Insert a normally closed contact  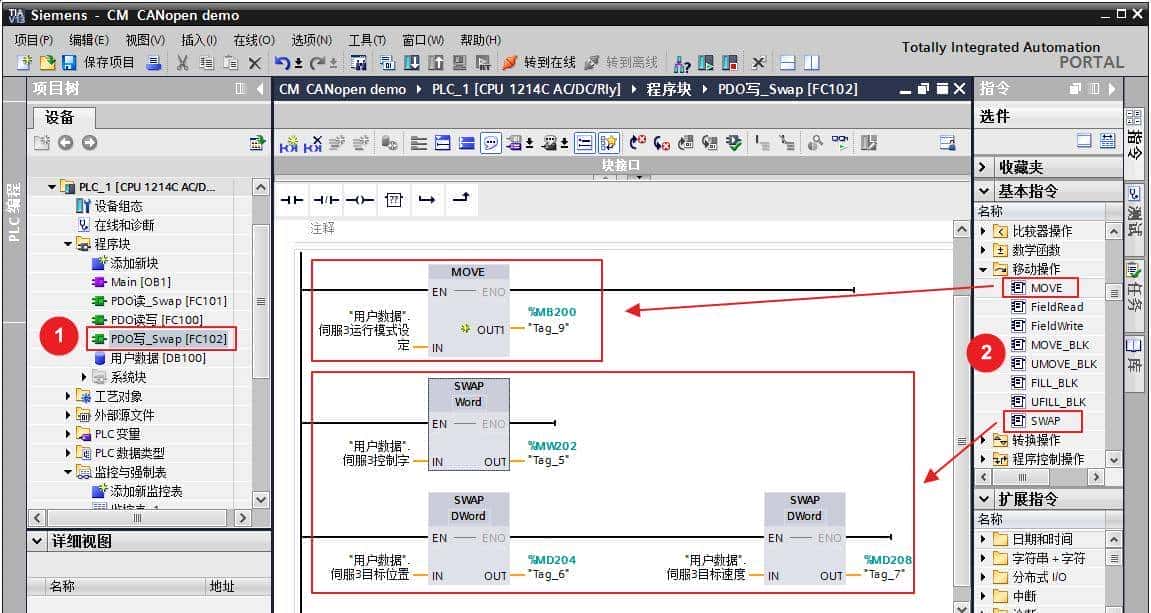[x=326, y=200]
